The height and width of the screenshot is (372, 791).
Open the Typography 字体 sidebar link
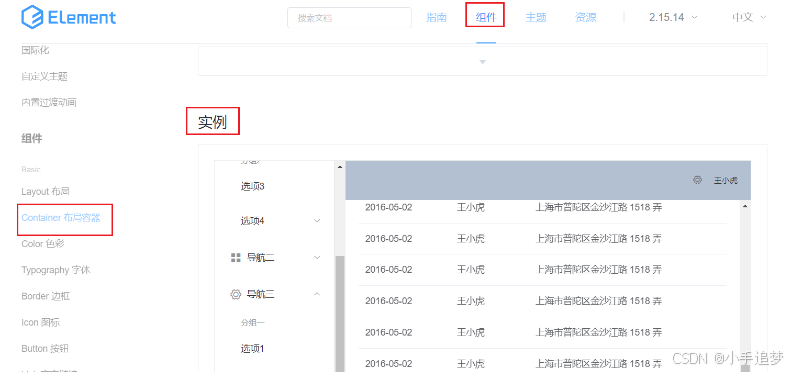(55, 270)
